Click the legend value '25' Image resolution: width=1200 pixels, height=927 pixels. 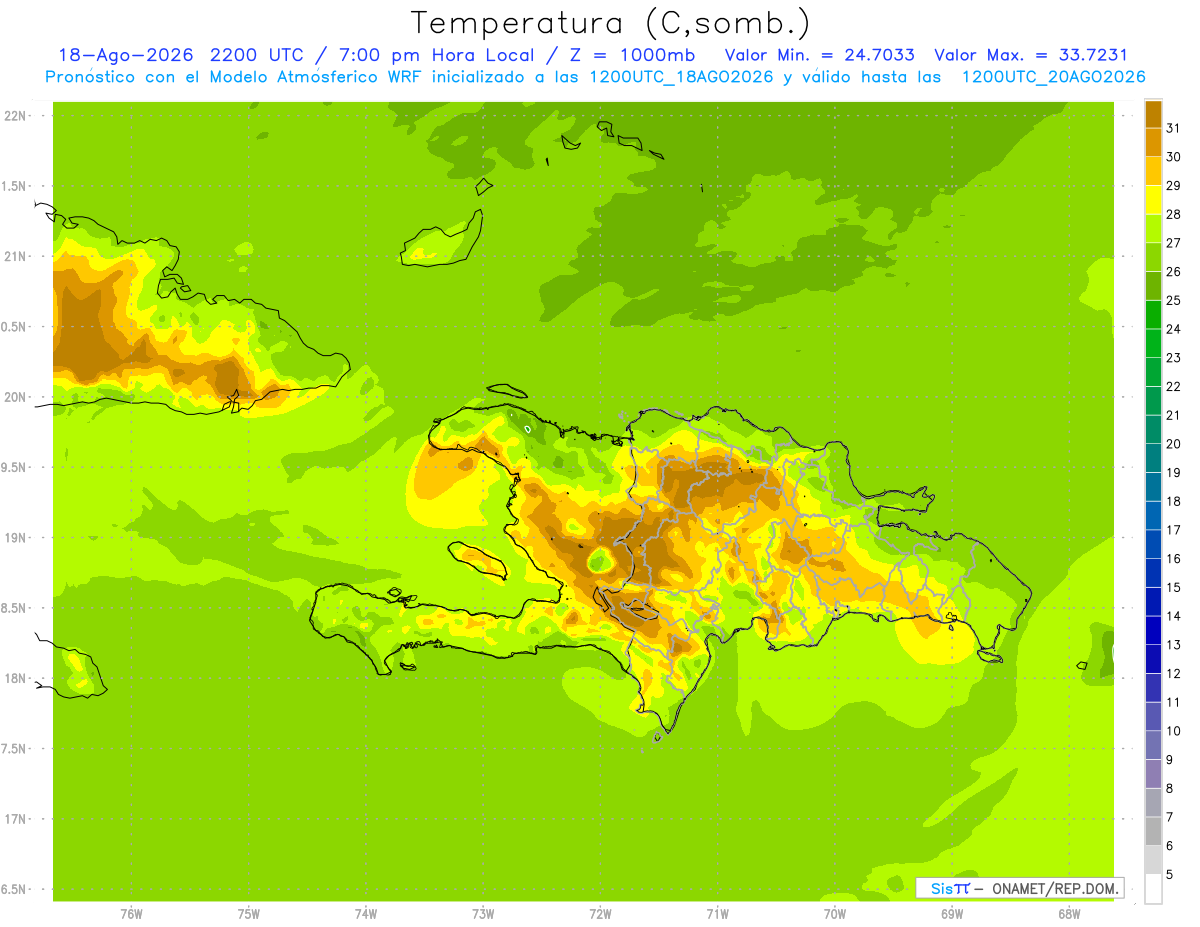(1173, 300)
